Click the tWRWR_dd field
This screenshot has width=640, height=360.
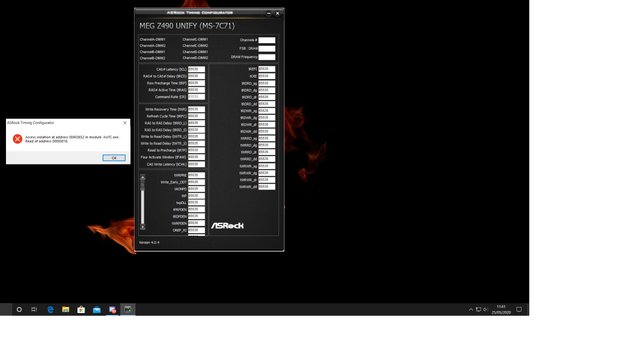pyautogui.click(x=267, y=187)
